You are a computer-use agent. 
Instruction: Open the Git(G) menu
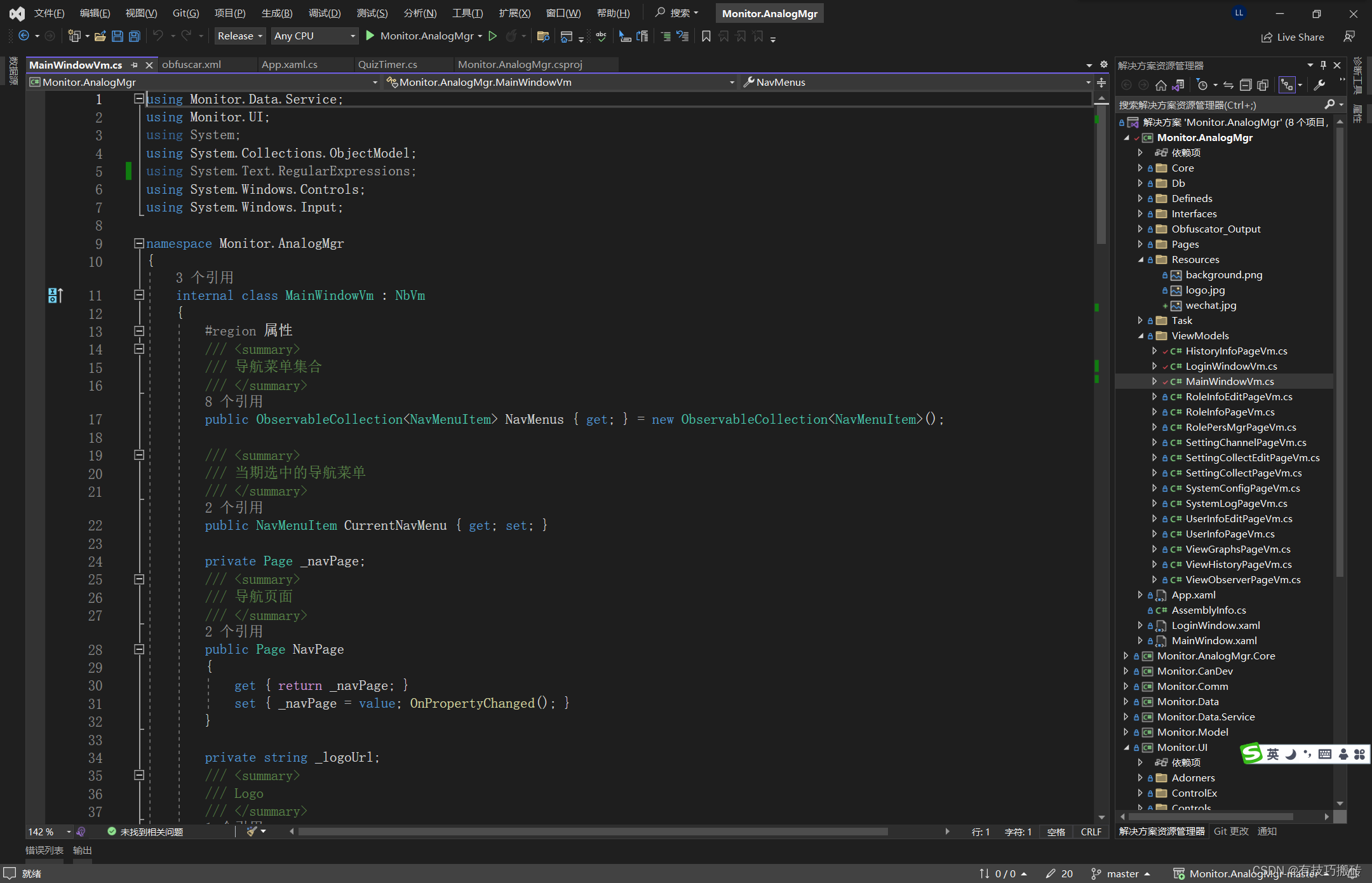pyautogui.click(x=185, y=13)
